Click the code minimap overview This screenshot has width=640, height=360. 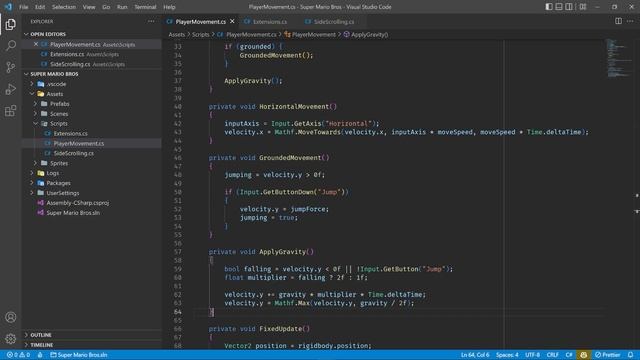(618, 58)
